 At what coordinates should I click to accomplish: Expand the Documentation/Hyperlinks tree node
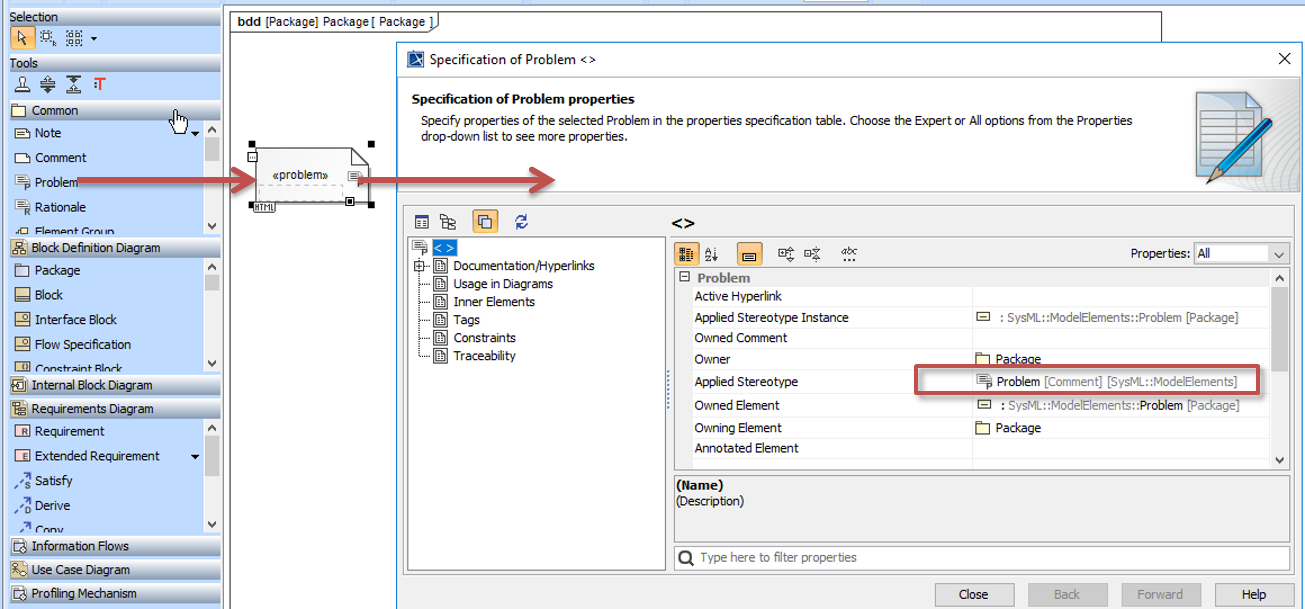coord(418,266)
